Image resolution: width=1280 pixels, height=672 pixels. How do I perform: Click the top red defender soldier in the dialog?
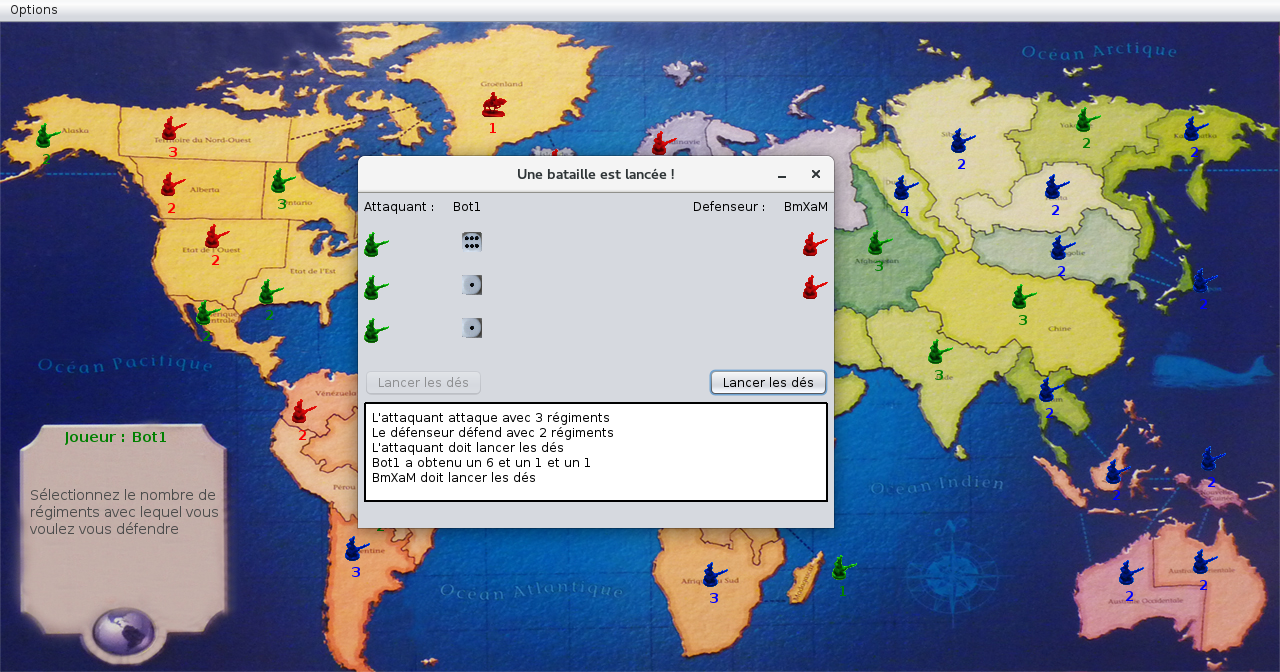click(x=814, y=244)
